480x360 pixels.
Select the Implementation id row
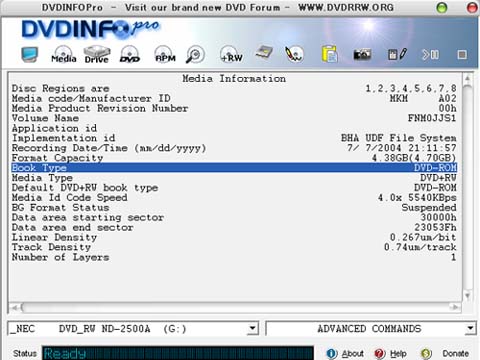click(x=234, y=138)
